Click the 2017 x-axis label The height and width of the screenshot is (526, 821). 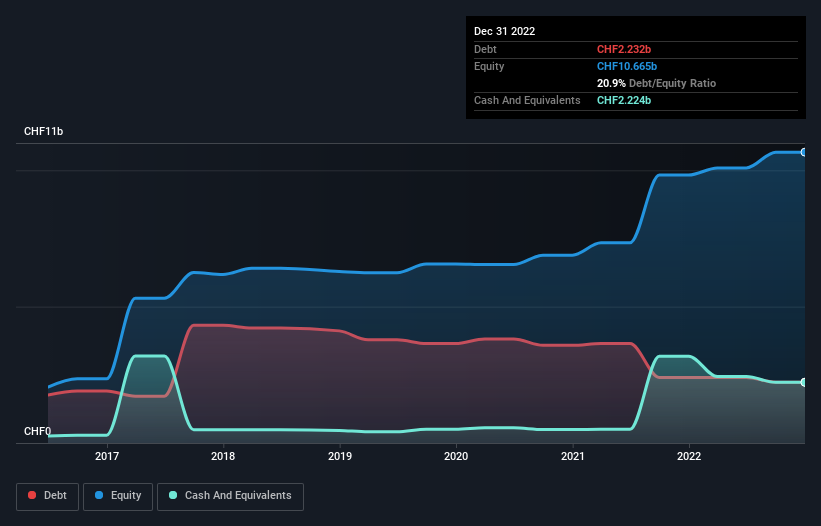[107, 456]
